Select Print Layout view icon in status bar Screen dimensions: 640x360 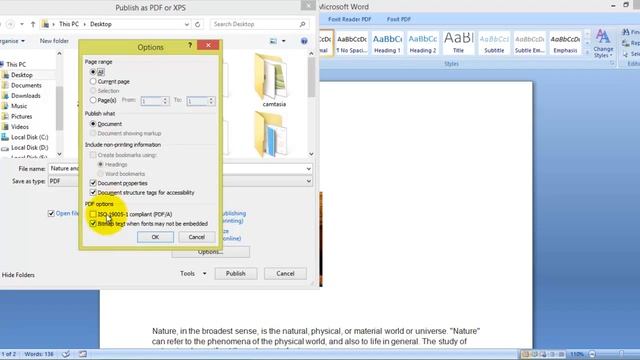[525, 354]
